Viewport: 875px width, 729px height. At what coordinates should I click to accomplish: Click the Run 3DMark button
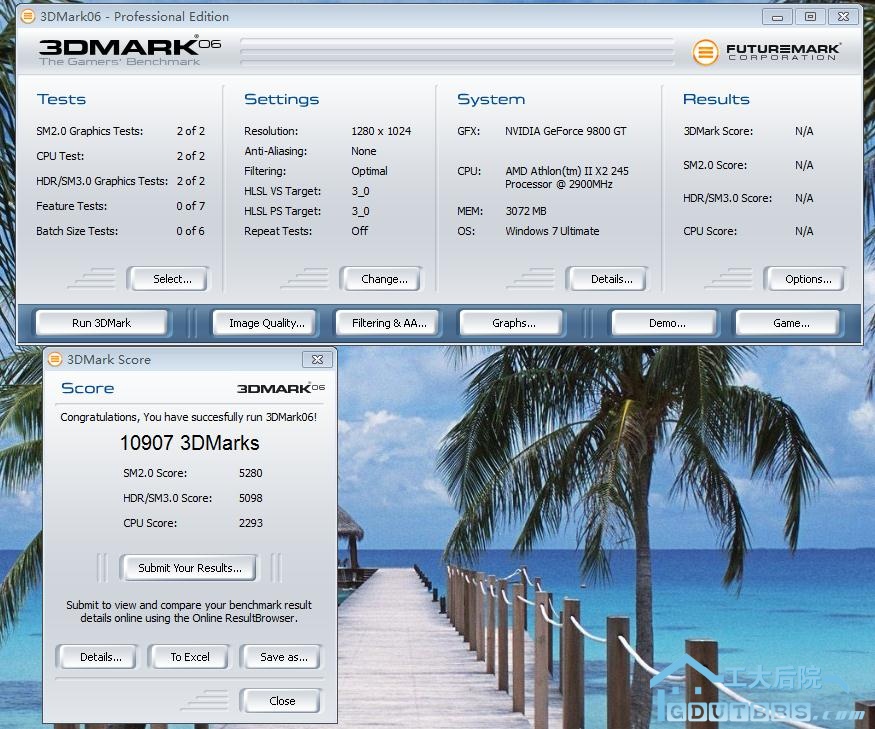101,323
